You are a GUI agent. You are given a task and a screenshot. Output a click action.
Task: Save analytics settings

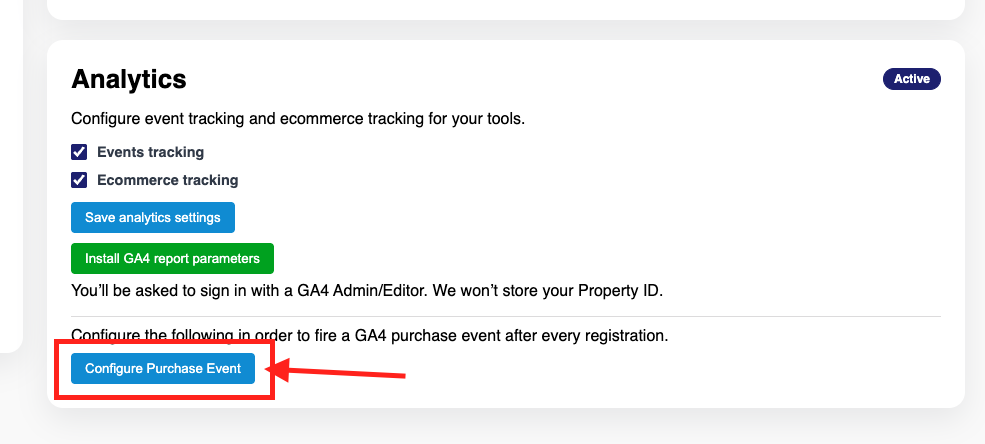[153, 217]
